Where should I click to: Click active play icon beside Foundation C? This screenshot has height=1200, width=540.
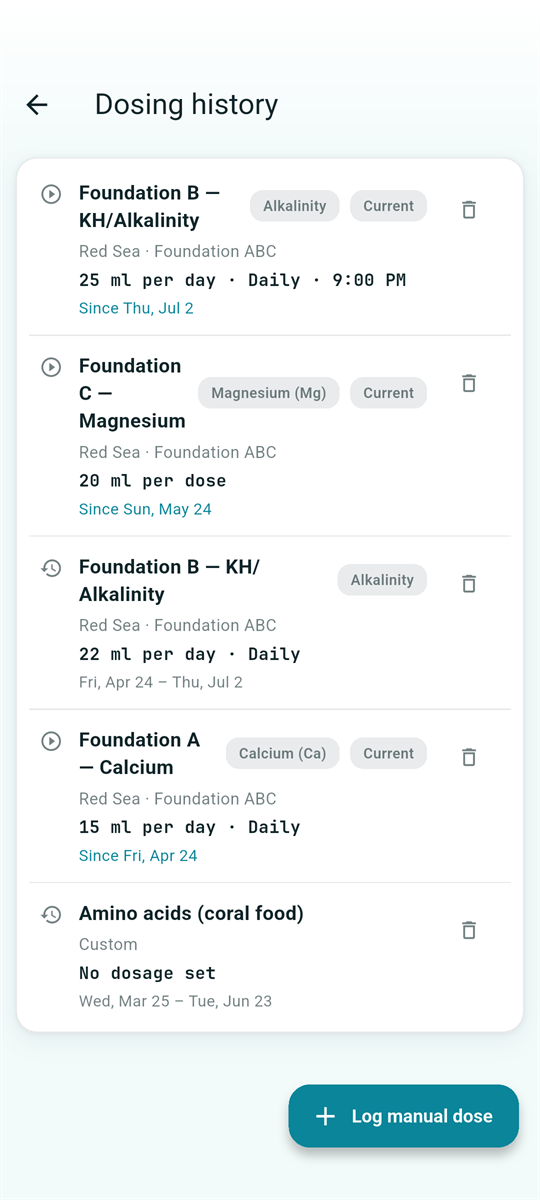(x=51, y=367)
